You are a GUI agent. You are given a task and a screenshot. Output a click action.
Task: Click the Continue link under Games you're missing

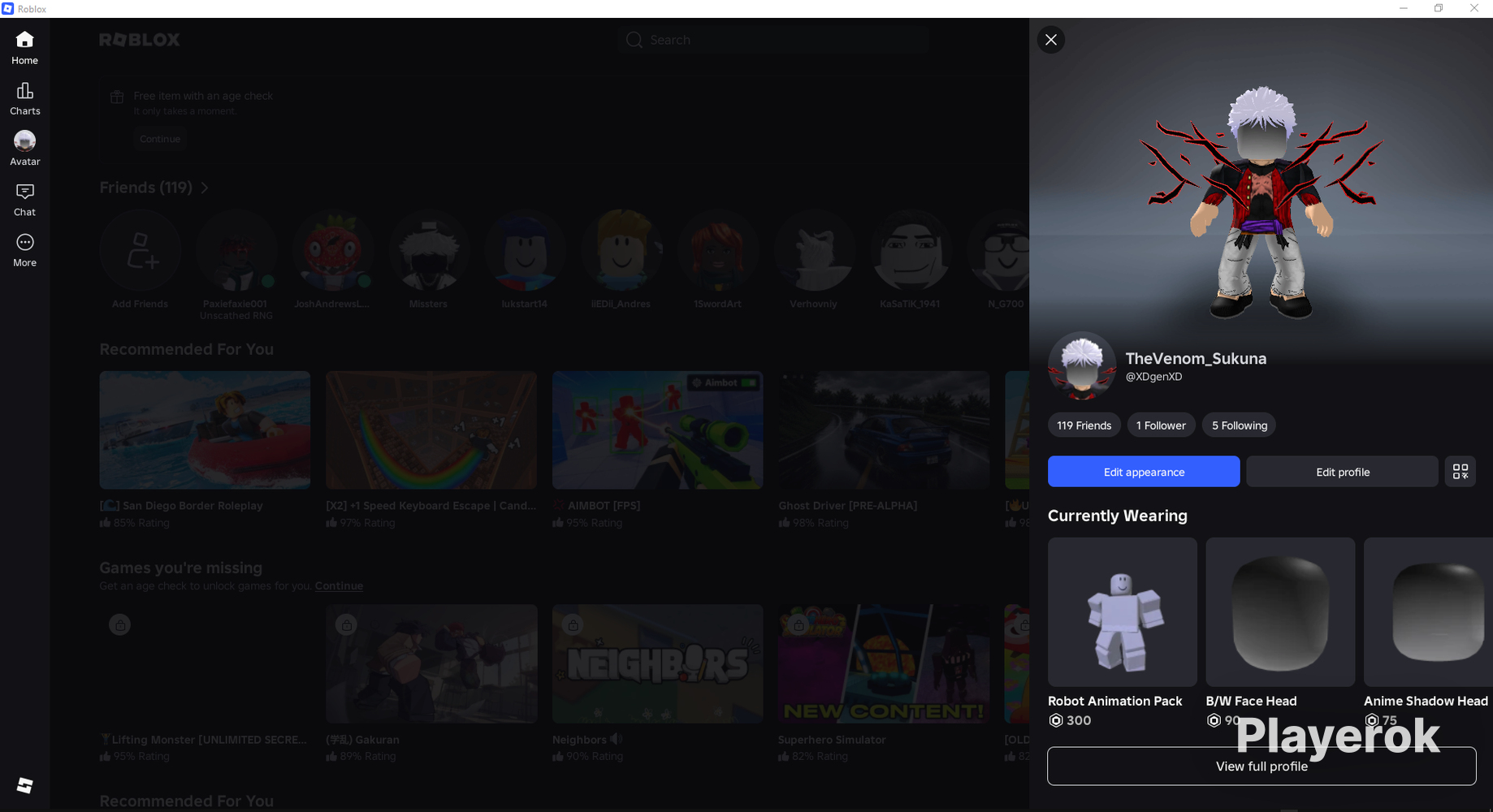coord(339,586)
